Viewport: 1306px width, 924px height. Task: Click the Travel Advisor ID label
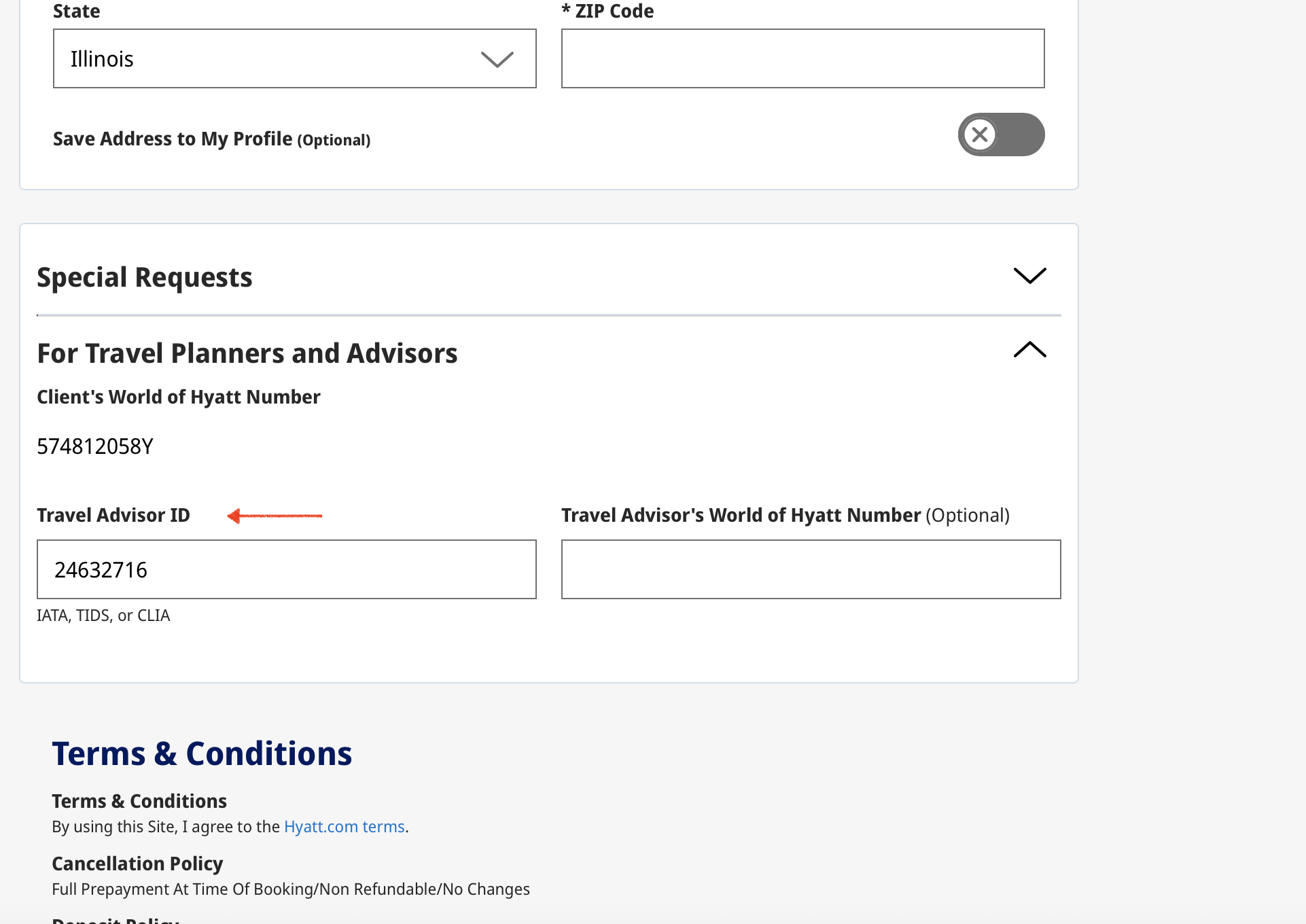113,515
